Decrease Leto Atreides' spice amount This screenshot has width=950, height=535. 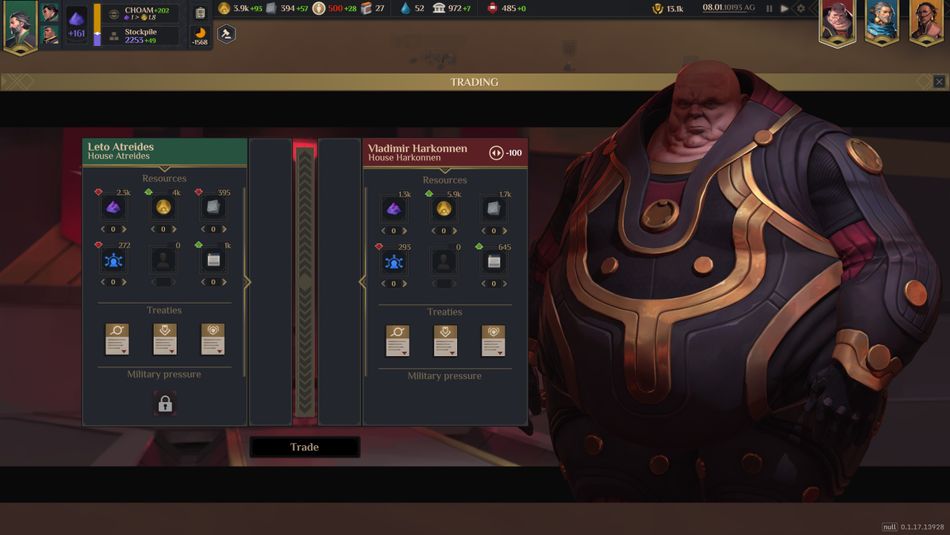[x=103, y=229]
